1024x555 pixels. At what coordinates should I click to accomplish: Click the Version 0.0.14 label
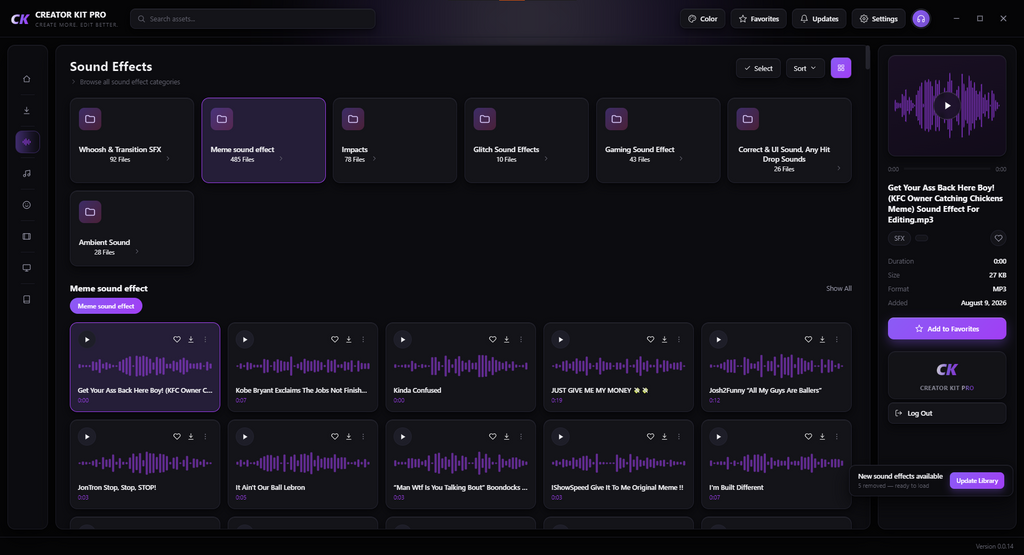coord(995,547)
